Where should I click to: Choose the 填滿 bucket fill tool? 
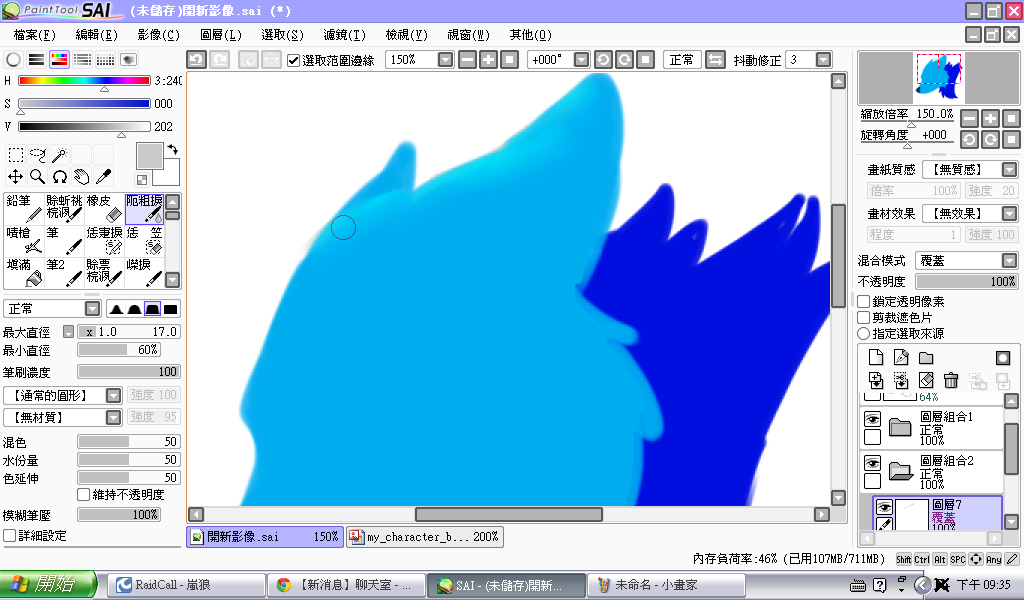24,272
